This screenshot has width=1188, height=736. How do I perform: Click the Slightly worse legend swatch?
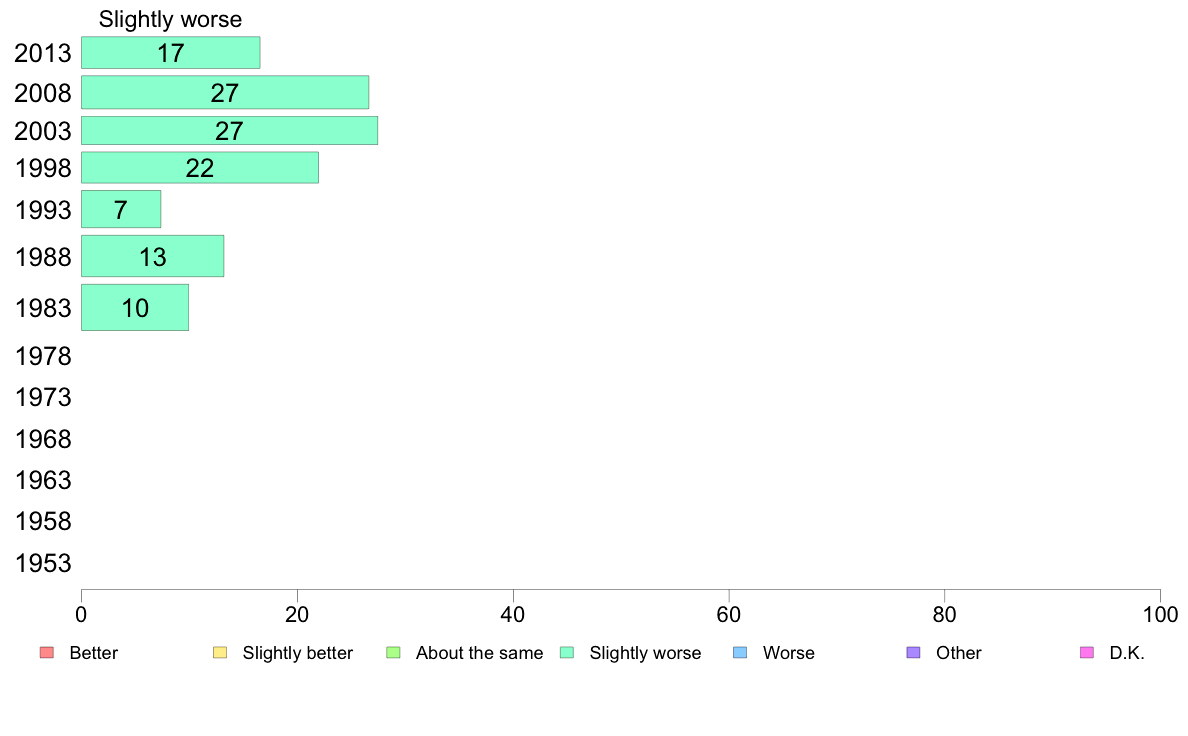coord(567,653)
